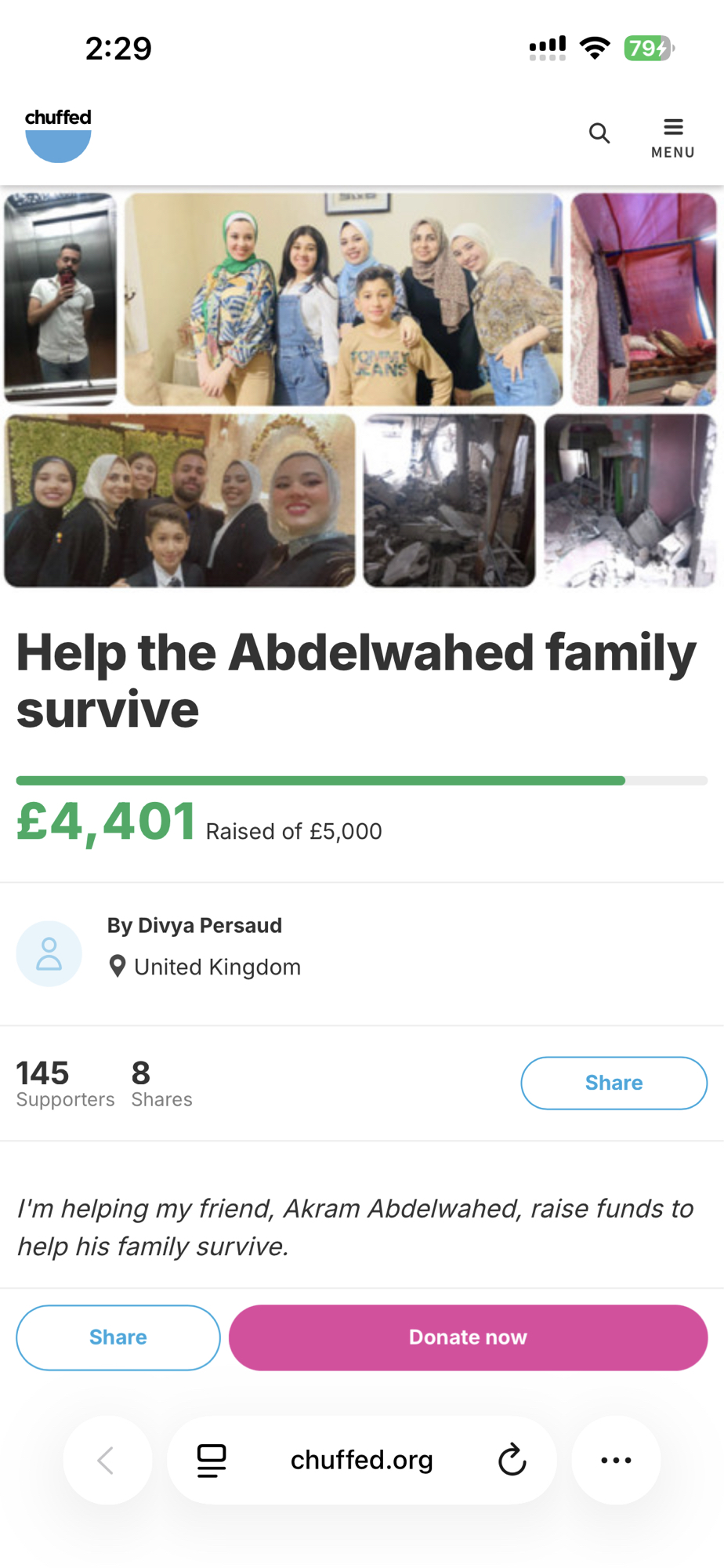This screenshot has height=1568, width=724.
Task: Tap the chuffed.org address field
Action: pos(362,1460)
